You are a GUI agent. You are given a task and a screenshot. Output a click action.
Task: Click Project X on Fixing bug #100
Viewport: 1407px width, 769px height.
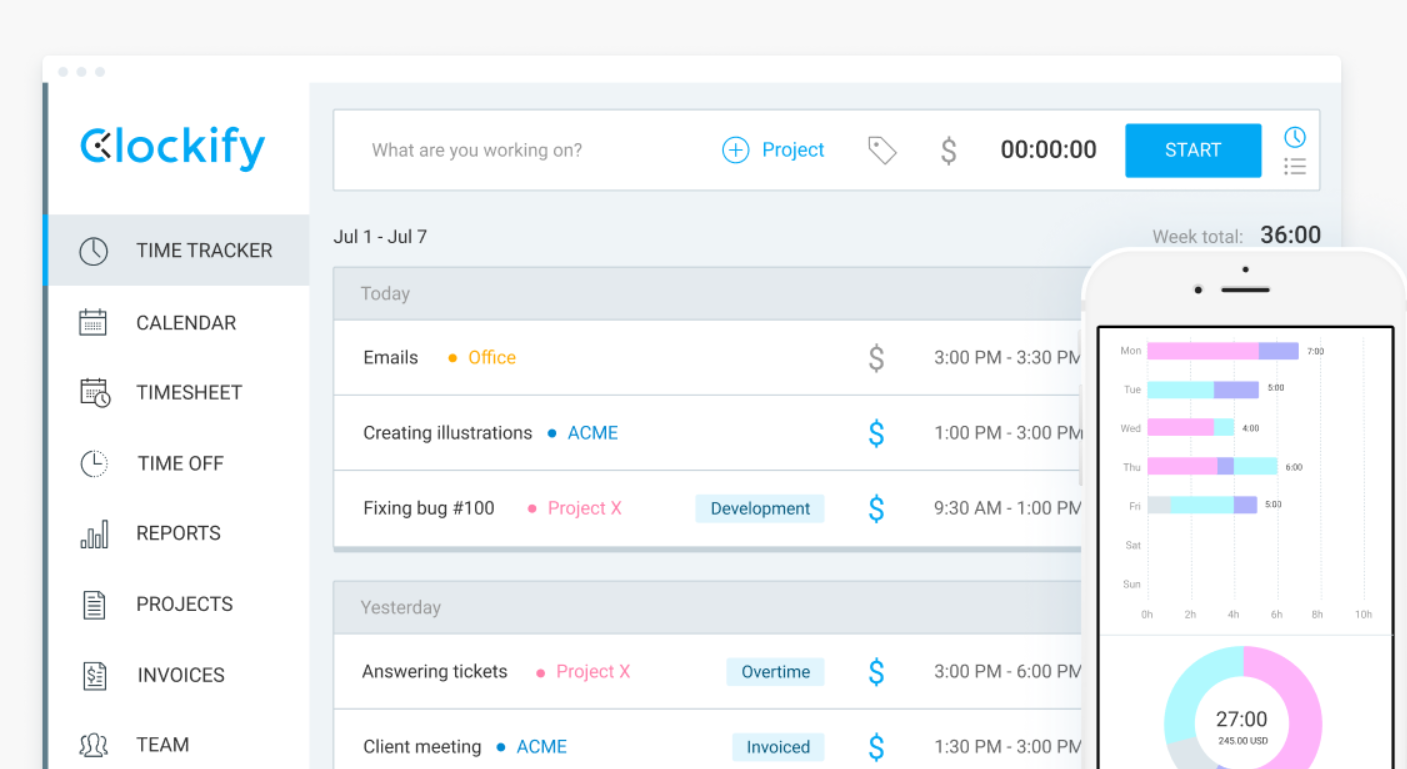(x=585, y=508)
